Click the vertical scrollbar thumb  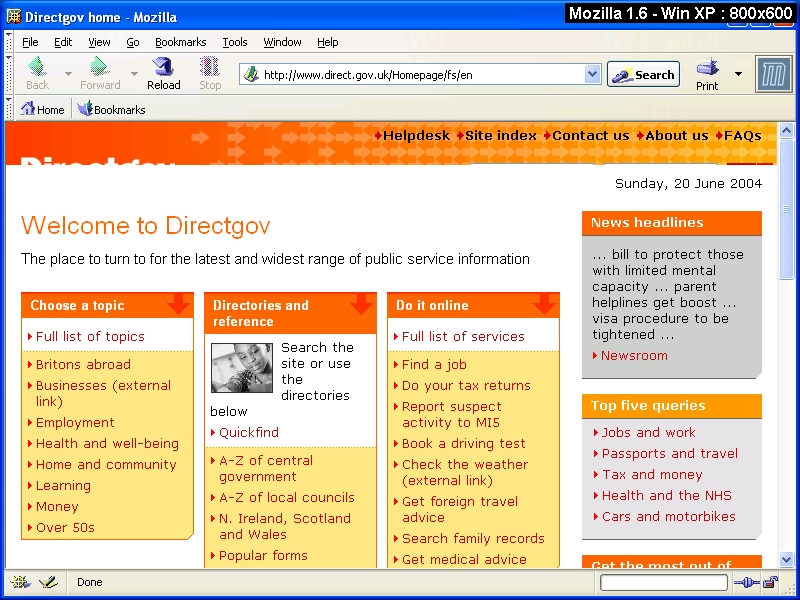click(x=786, y=209)
